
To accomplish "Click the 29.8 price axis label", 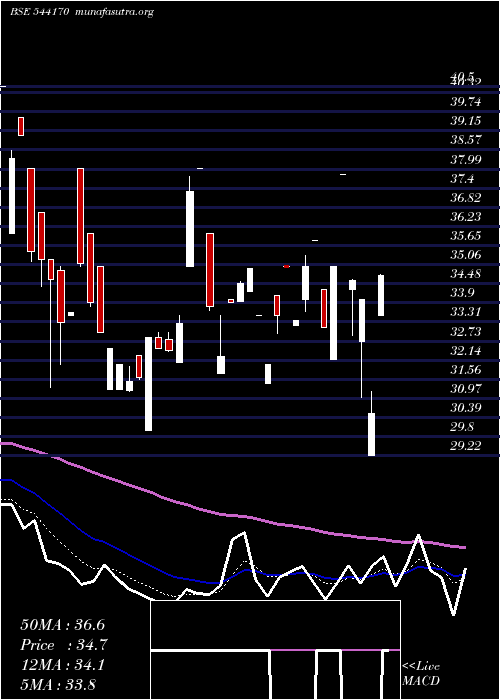I will [462, 427].
